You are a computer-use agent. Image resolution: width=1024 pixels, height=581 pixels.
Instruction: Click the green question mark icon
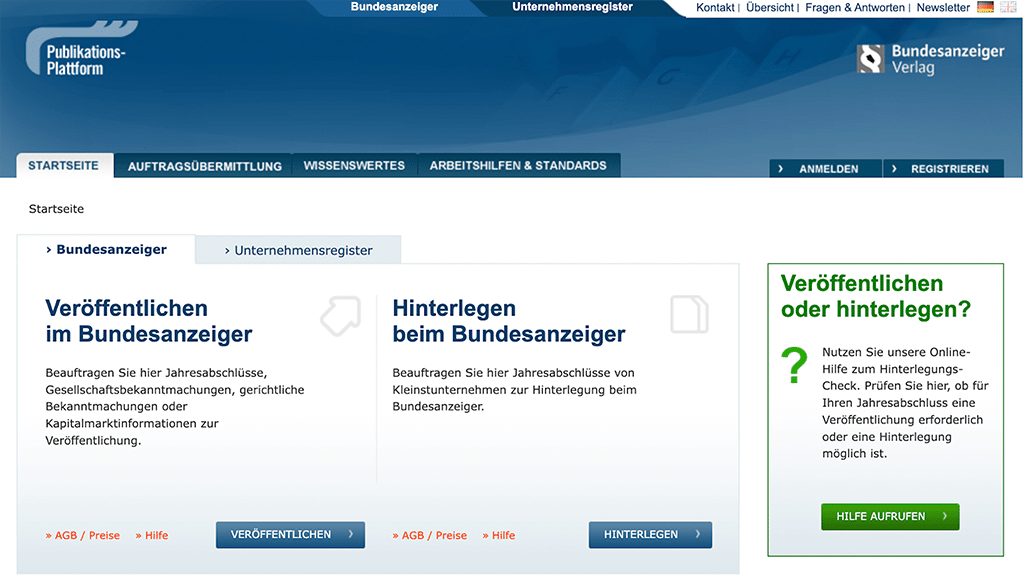(x=795, y=365)
